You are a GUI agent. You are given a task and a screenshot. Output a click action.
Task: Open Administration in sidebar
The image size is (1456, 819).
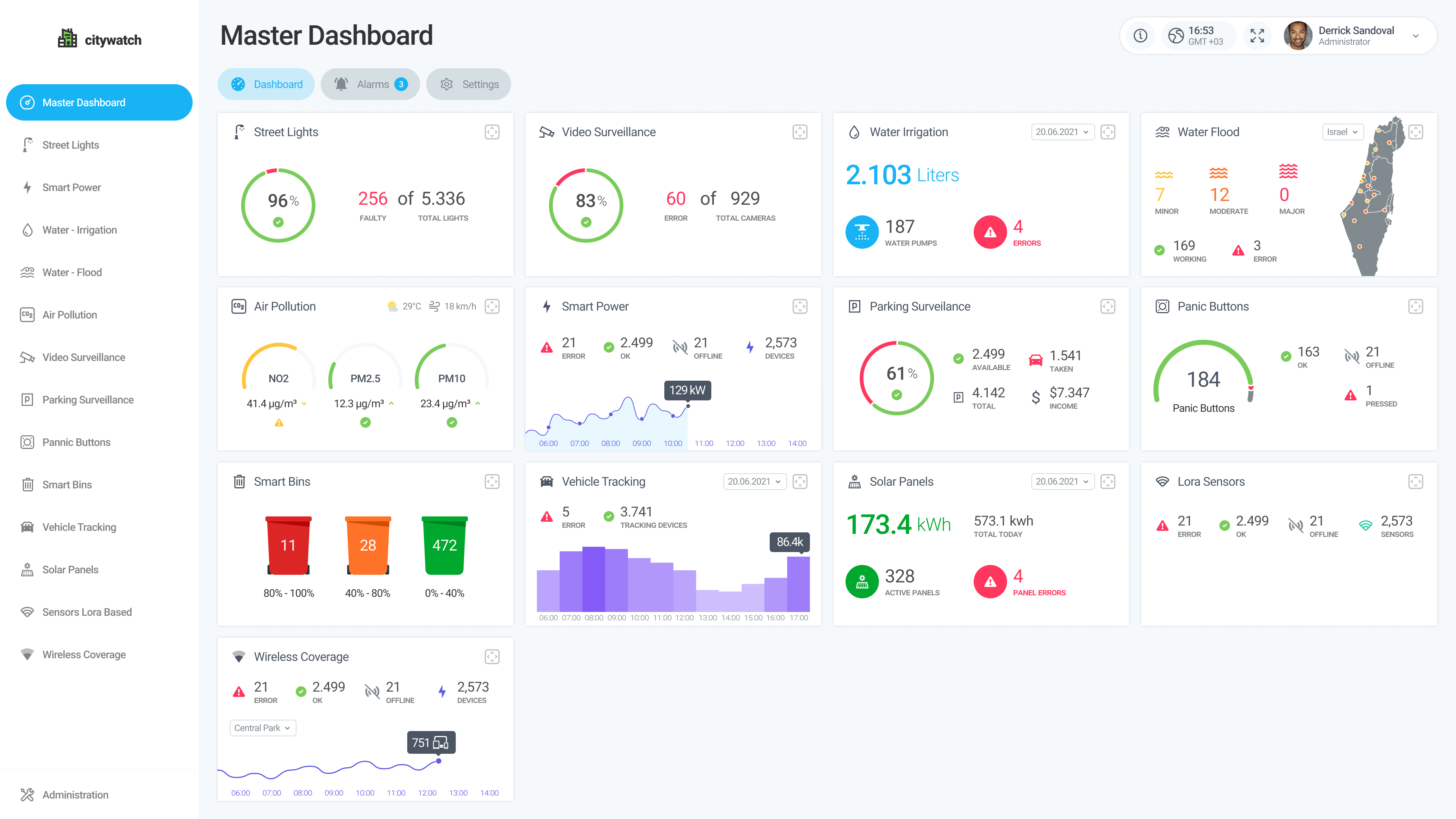pyautogui.click(x=75, y=795)
